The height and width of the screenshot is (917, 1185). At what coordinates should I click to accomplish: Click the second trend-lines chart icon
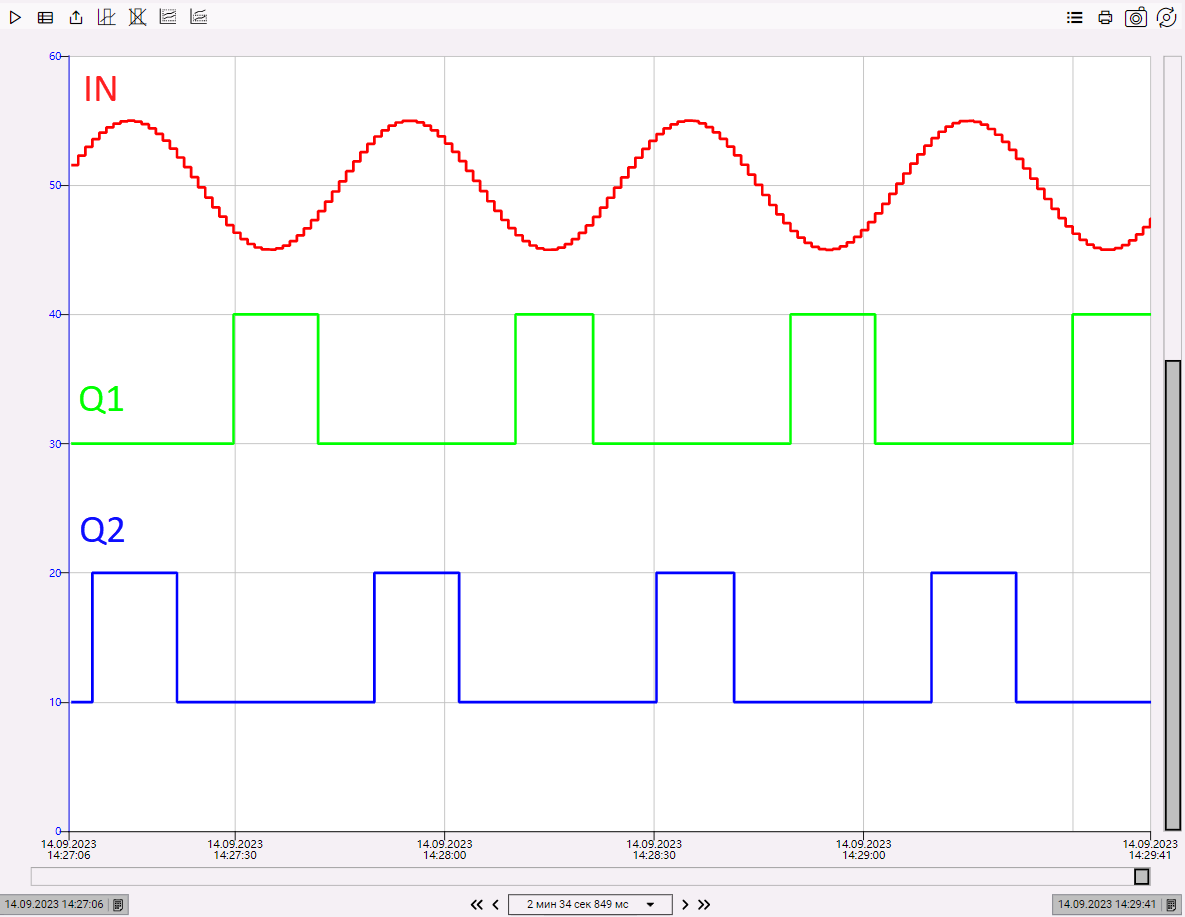pyautogui.click(x=199, y=17)
